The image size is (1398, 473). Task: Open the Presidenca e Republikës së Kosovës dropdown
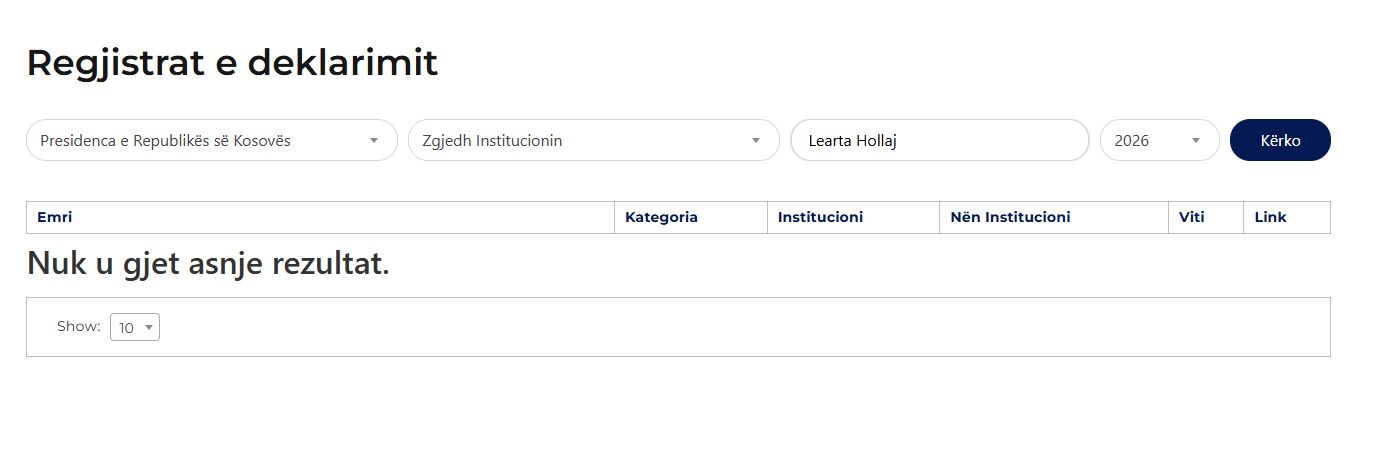(200, 141)
